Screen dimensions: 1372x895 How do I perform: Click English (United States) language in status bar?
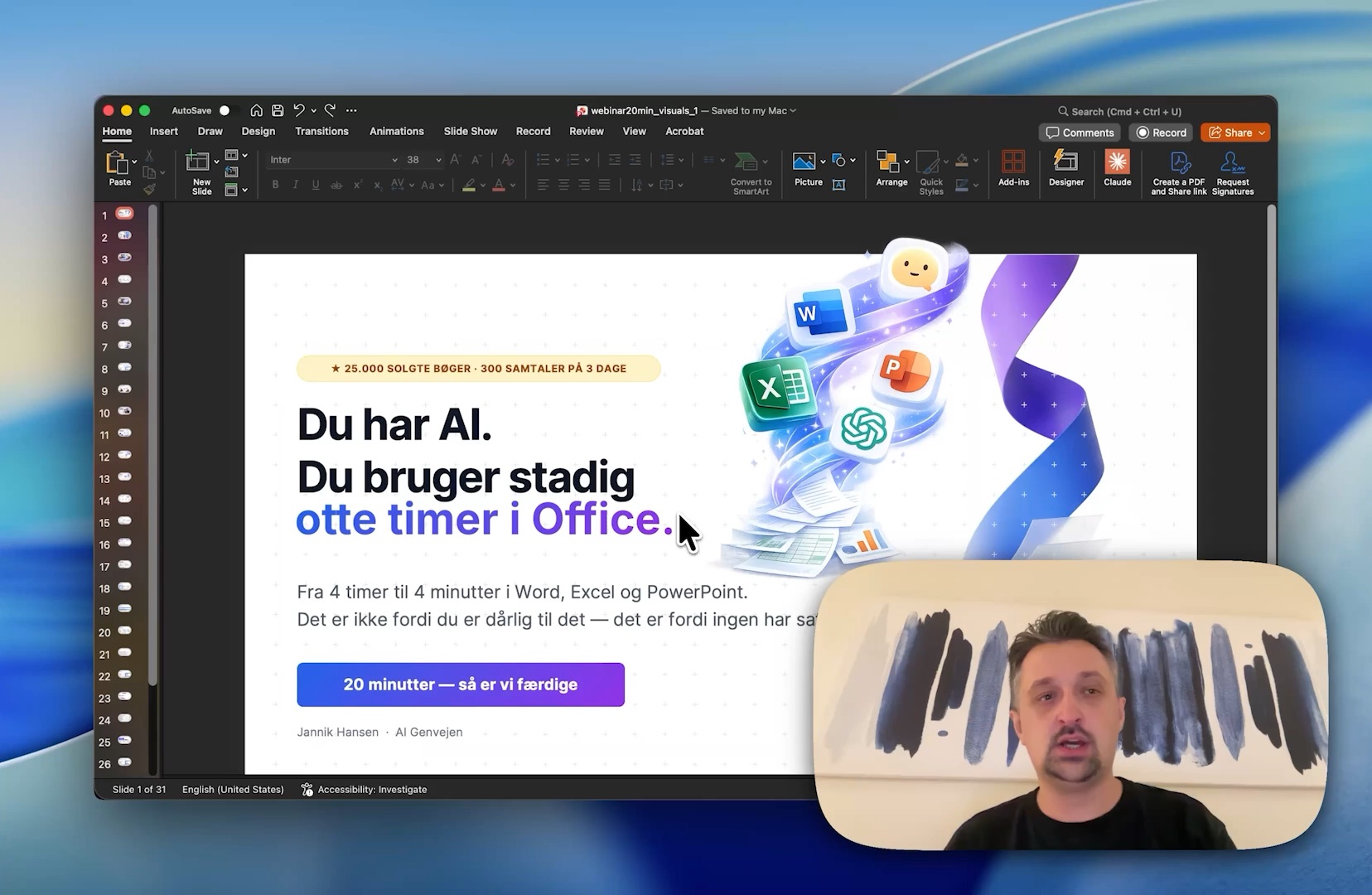233,790
